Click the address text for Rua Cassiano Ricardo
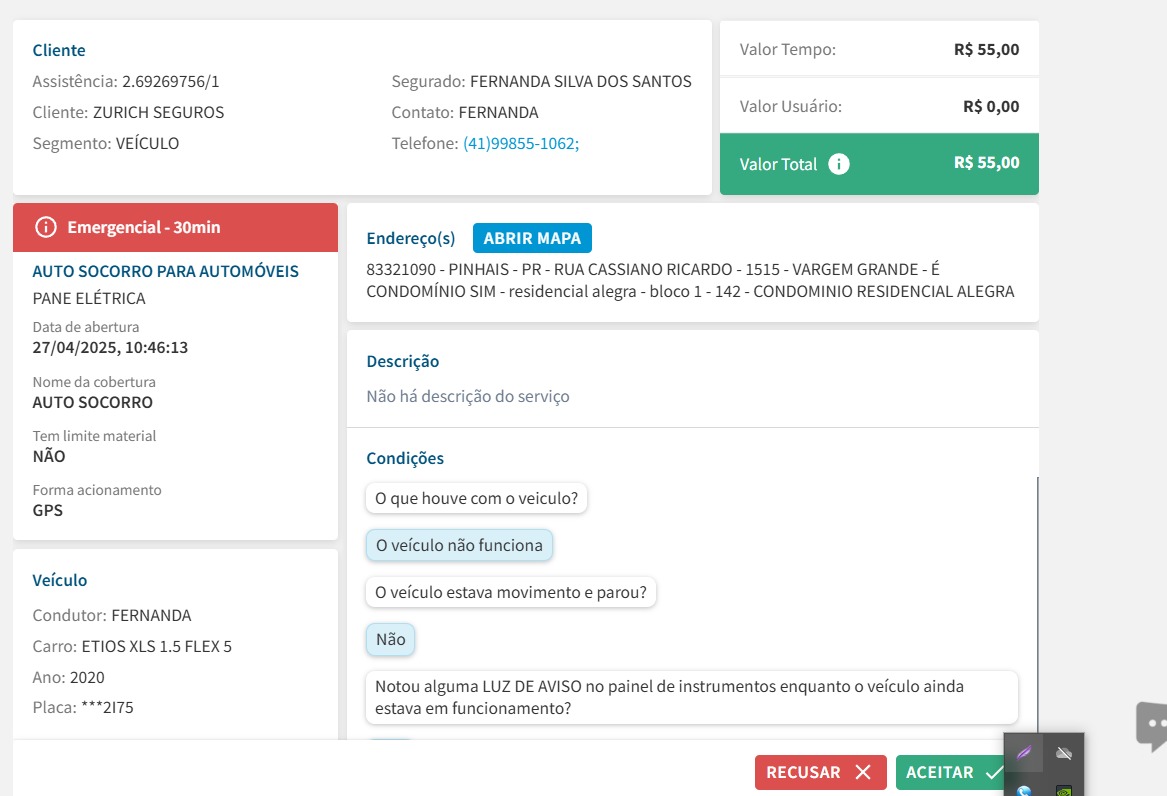The image size is (1167, 796). click(690, 281)
